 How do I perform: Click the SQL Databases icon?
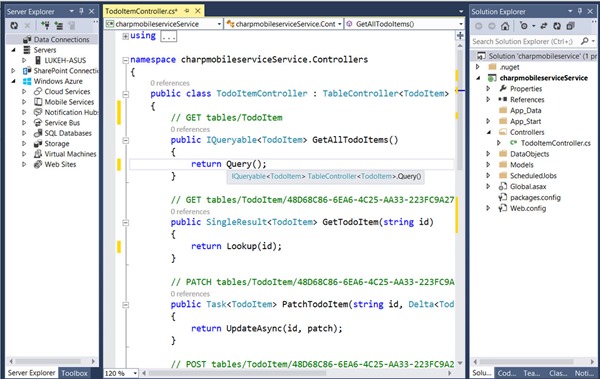[x=38, y=133]
